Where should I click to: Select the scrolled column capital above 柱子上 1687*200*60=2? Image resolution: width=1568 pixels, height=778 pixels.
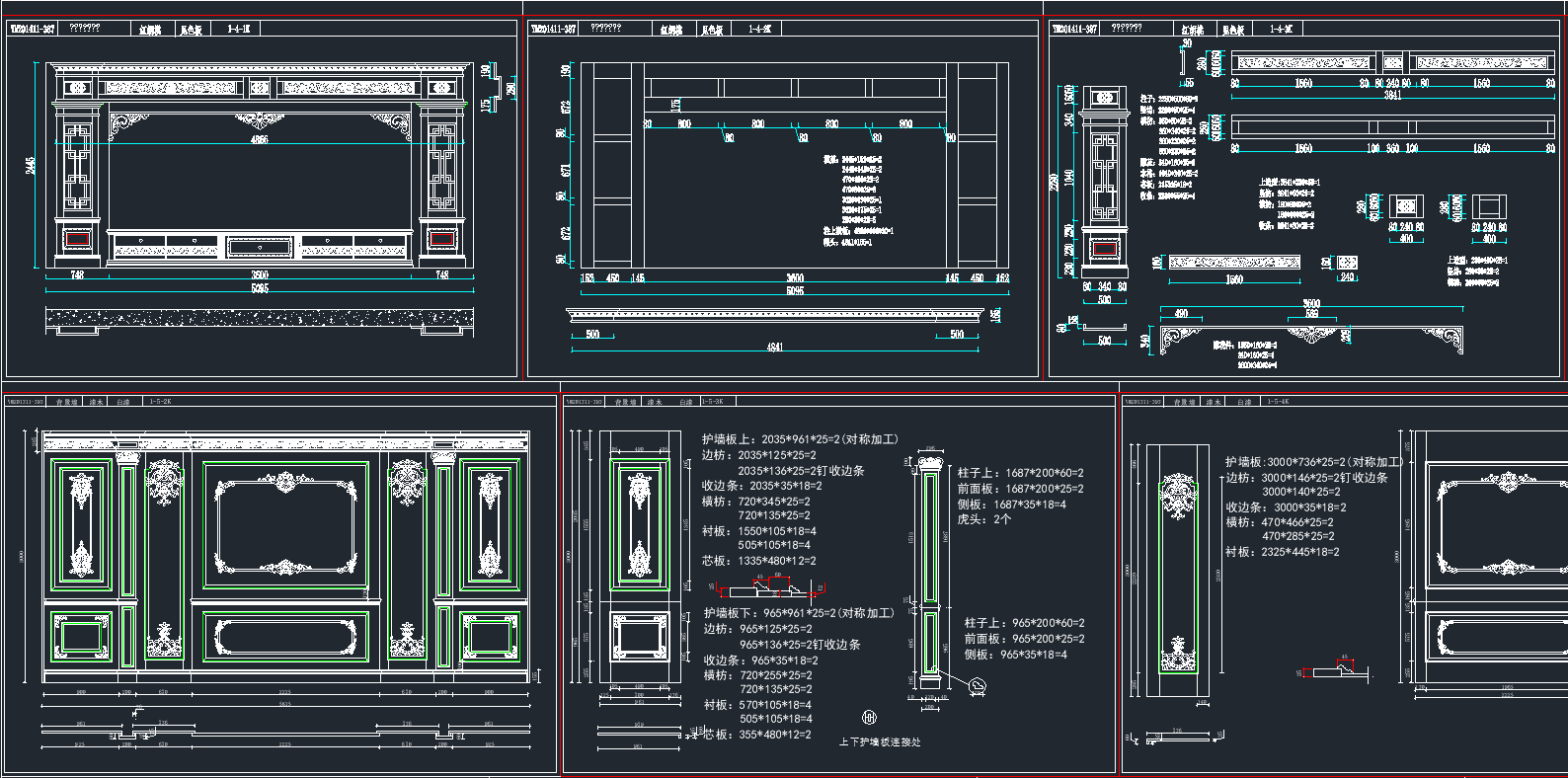930,462
